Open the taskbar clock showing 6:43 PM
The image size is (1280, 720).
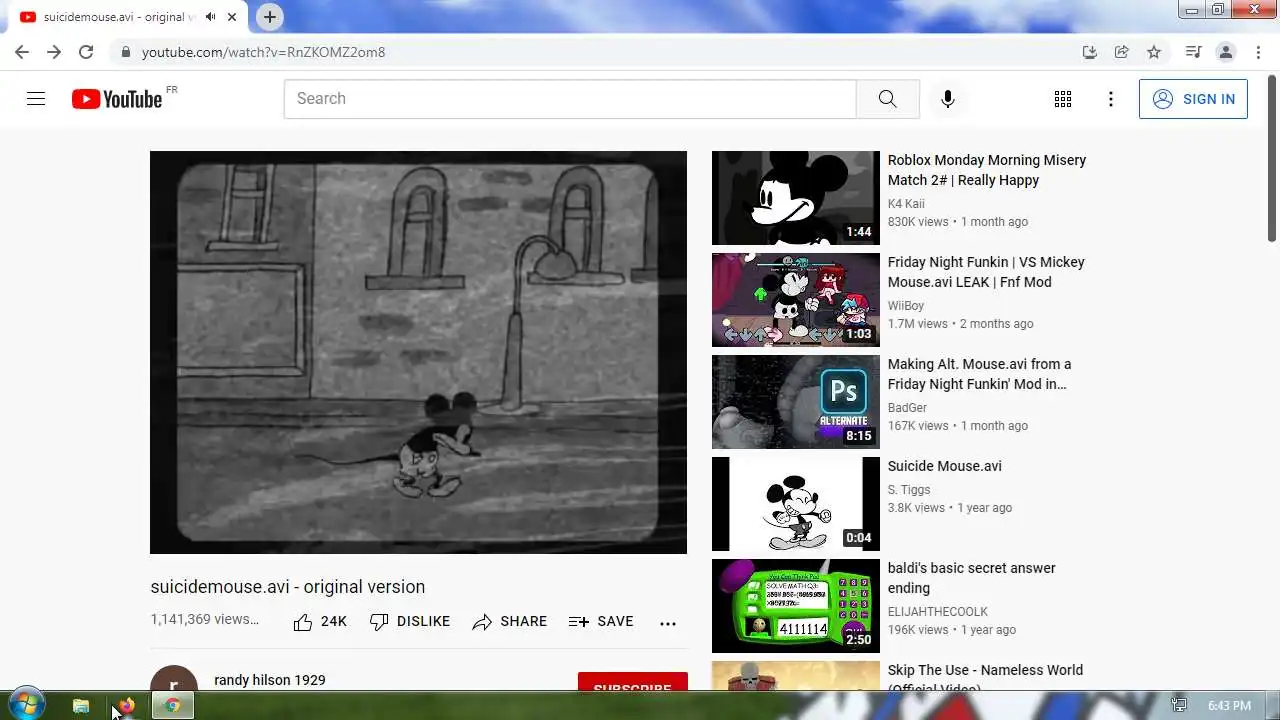point(1229,706)
